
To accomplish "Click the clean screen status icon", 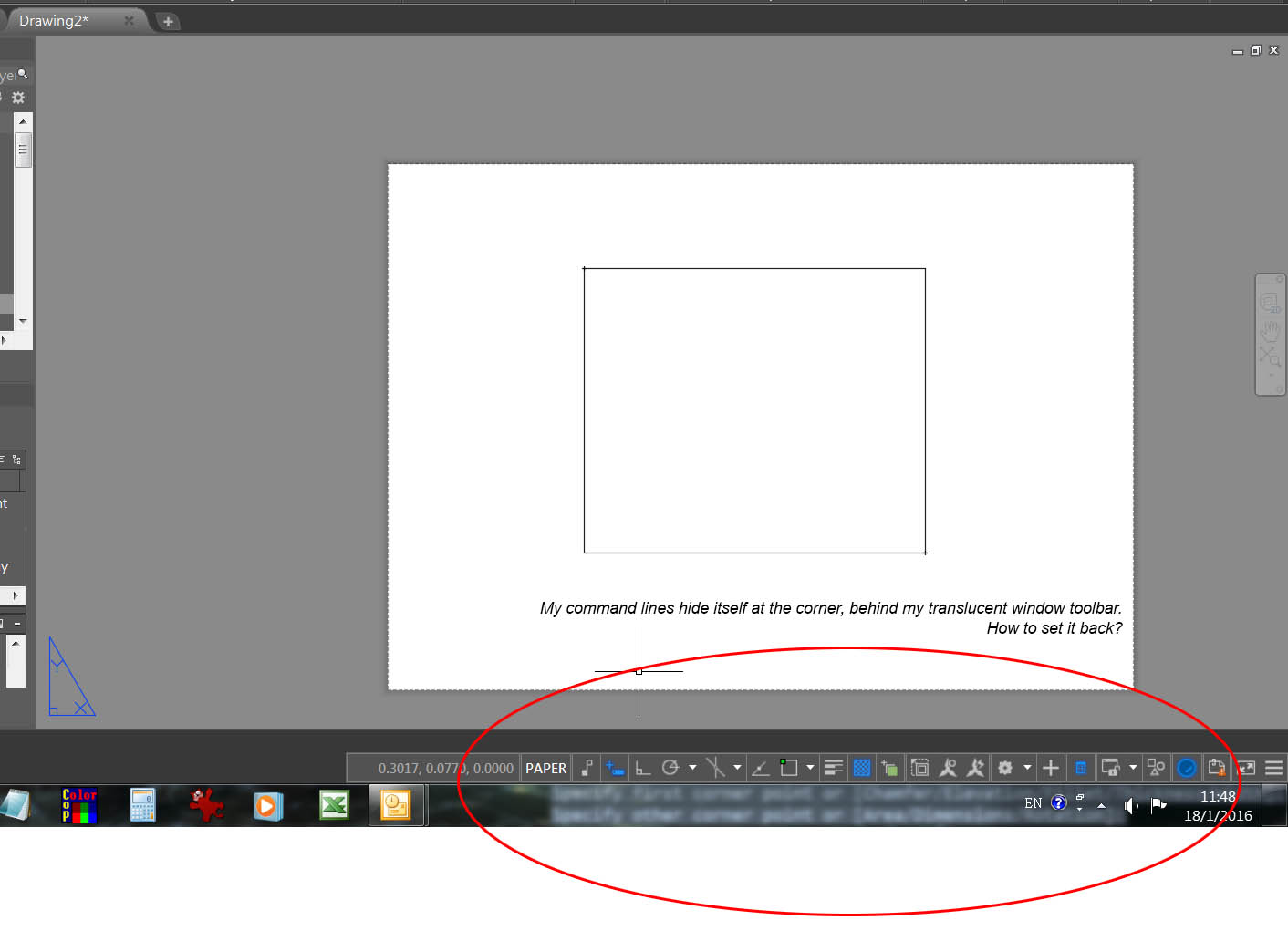I will point(1246,768).
